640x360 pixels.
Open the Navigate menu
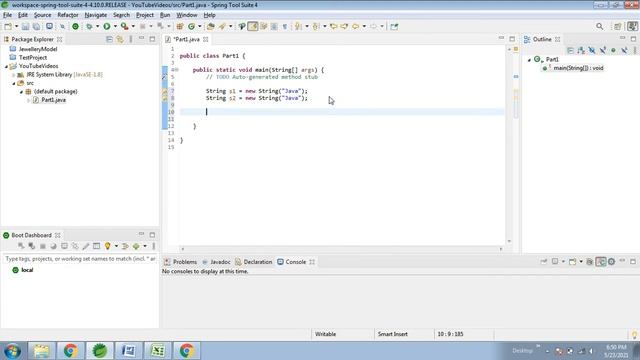[x=96, y=15]
